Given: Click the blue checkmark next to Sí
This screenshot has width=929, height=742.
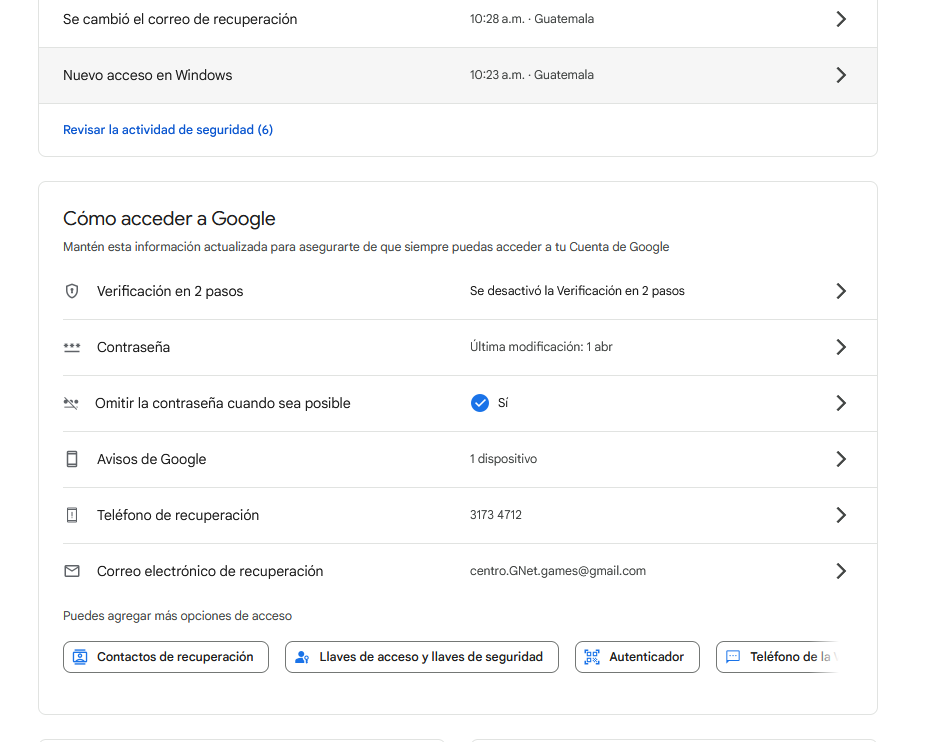Looking at the screenshot, I should pos(480,403).
